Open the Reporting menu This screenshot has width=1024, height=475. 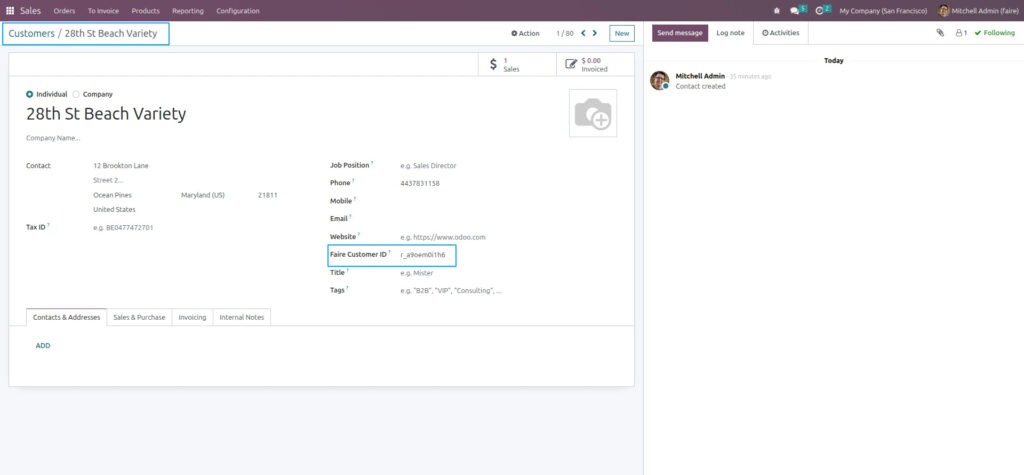pyautogui.click(x=187, y=11)
